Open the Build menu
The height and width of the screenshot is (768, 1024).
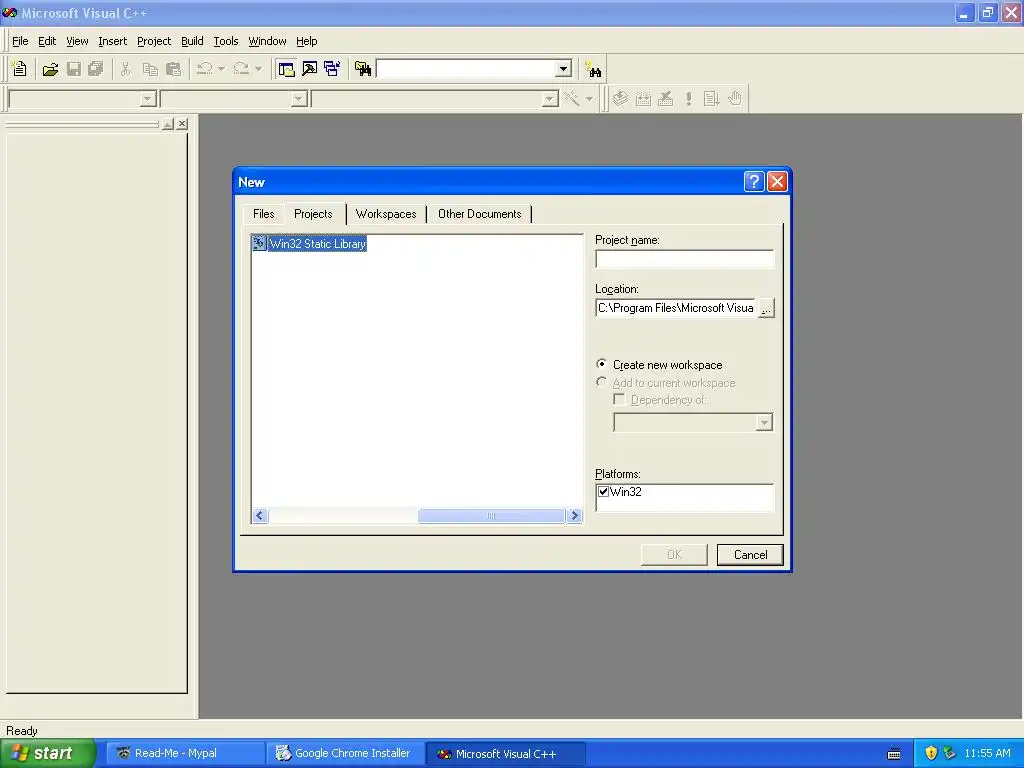tap(192, 41)
